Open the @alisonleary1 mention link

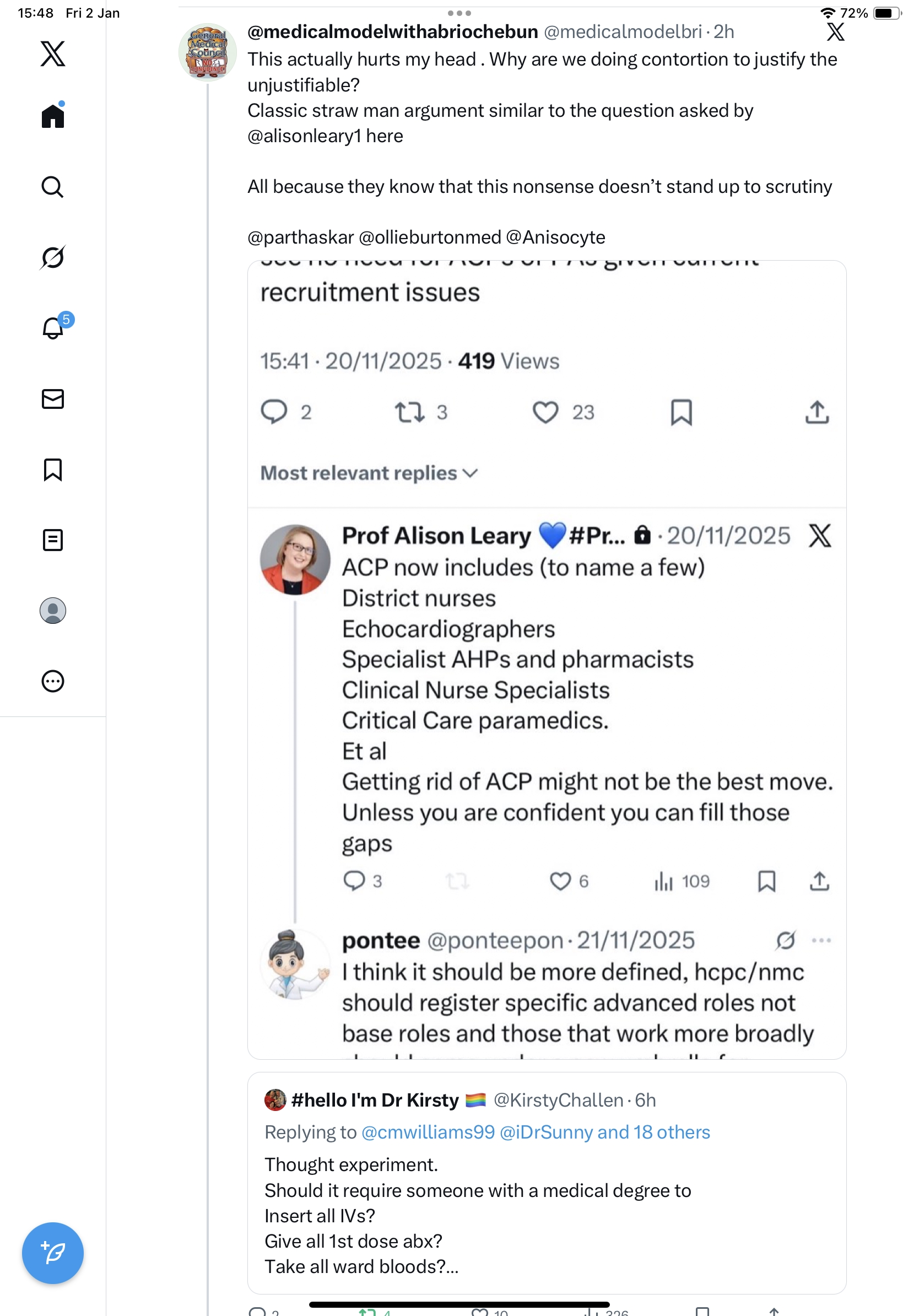click(x=304, y=136)
